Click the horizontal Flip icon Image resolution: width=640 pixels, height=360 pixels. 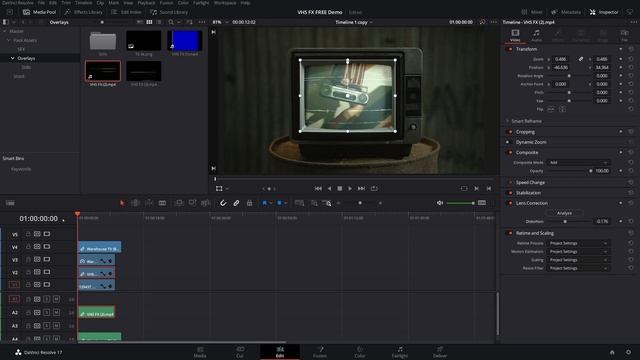pos(551,109)
